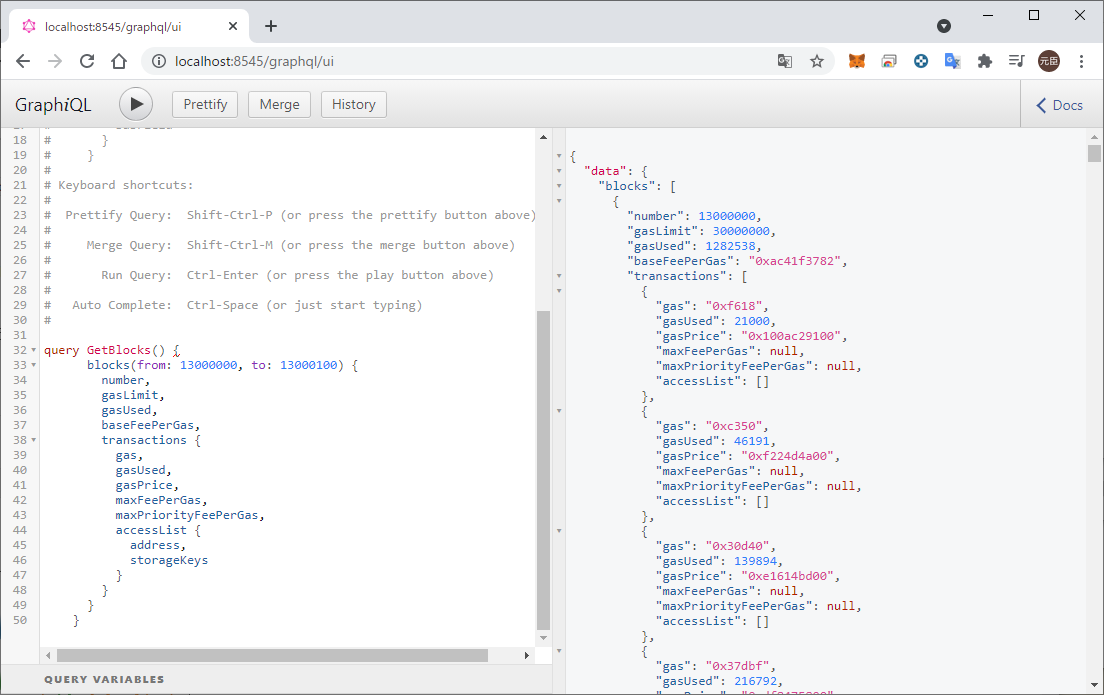
Task: Collapse the transactions fold on line 38
Action: [34, 440]
